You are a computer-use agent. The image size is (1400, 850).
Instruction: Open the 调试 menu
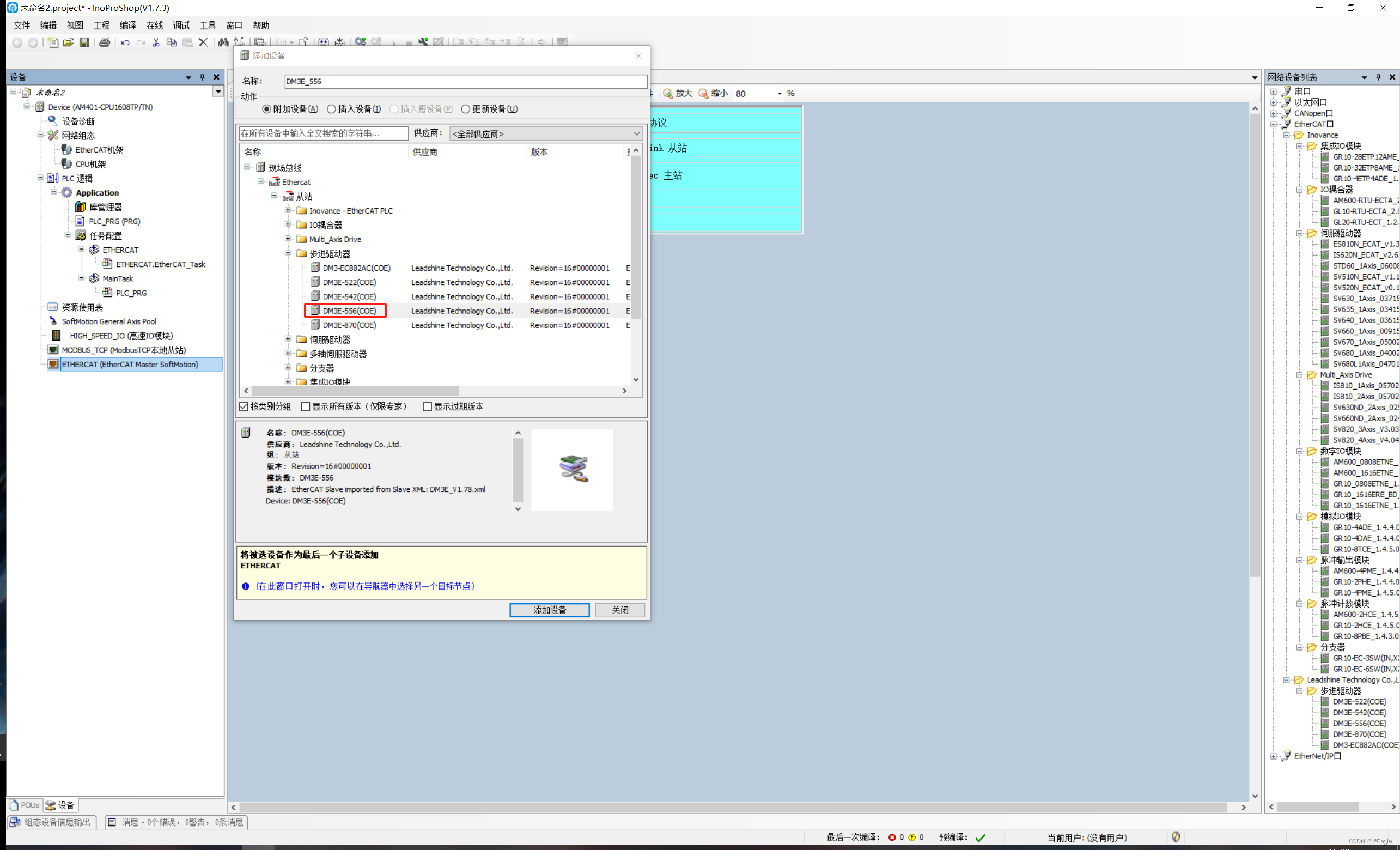tap(181, 26)
